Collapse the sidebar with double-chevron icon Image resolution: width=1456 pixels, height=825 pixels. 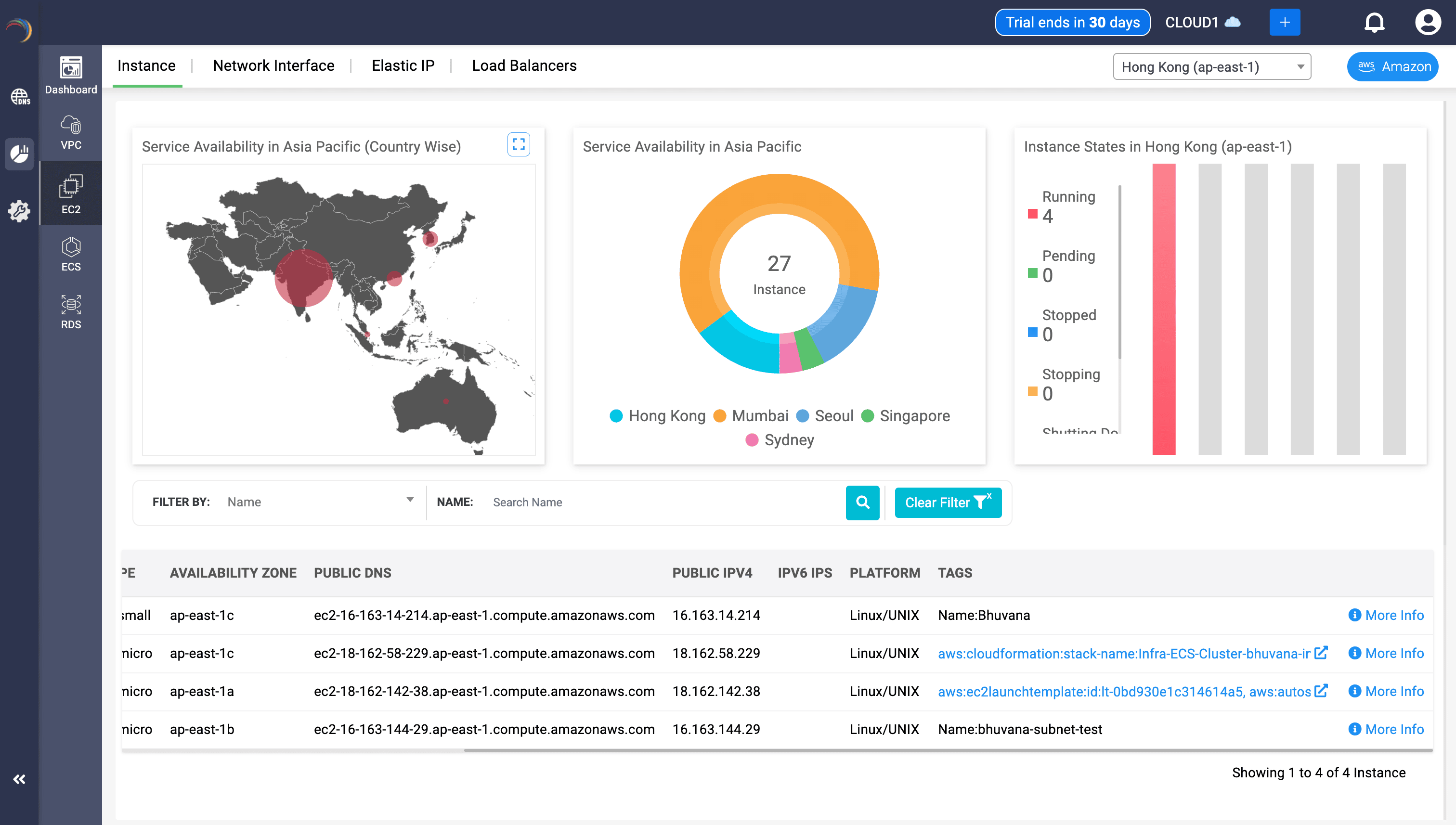coord(19,779)
